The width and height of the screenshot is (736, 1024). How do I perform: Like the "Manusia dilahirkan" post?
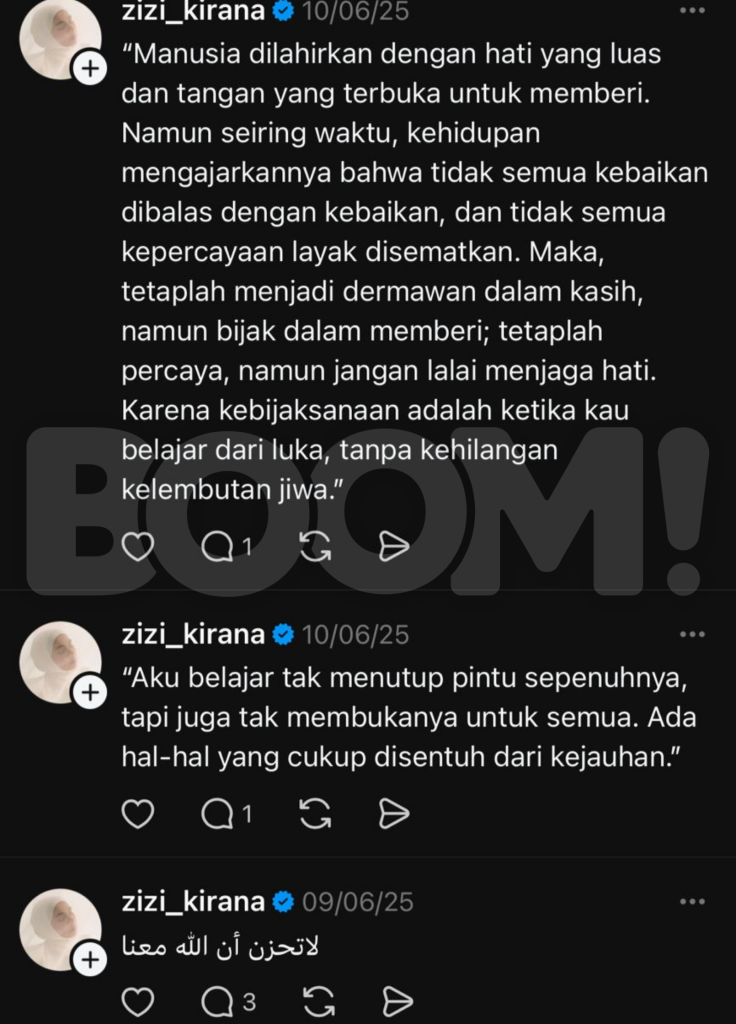138,546
